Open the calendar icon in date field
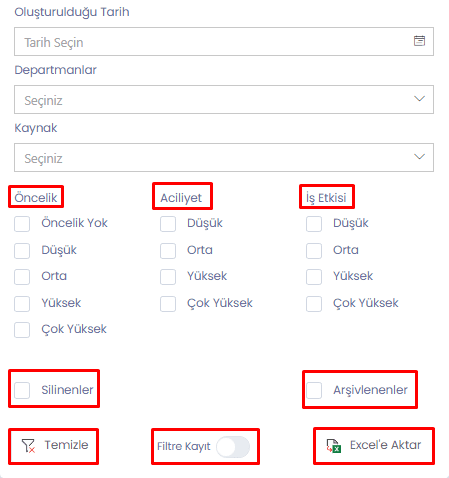Image resolution: width=449 pixels, height=478 pixels. point(419,41)
